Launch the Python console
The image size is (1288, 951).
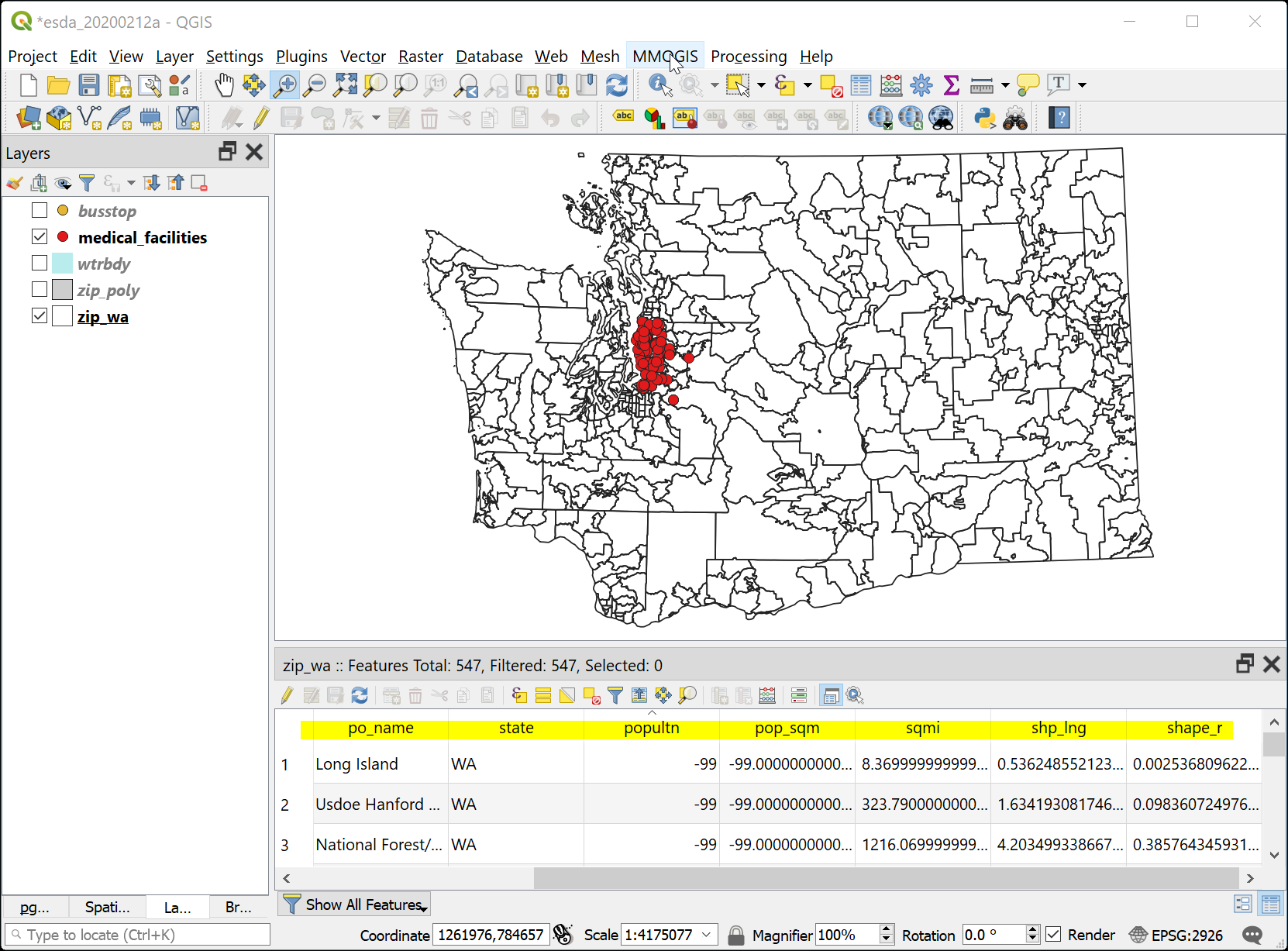coord(982,118)
